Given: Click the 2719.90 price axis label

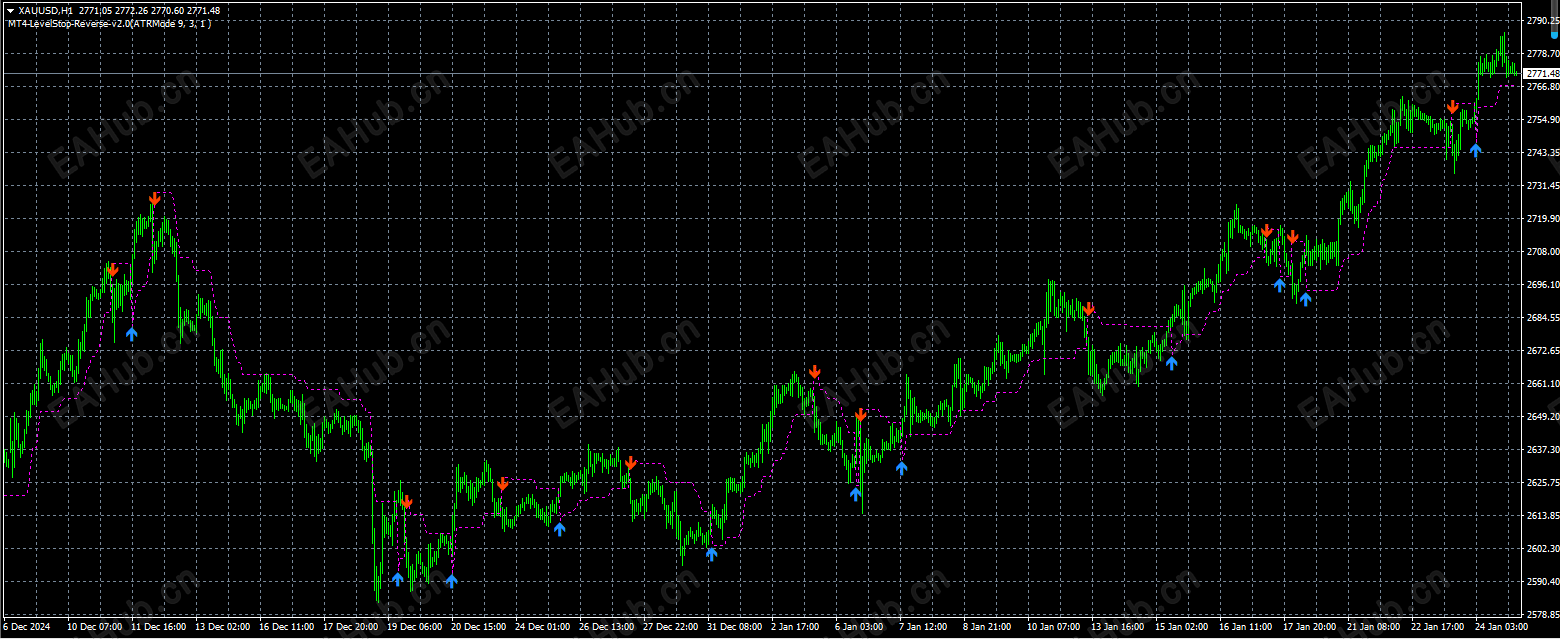Looking at the screenshot, I should click(x=1541, y=219).
